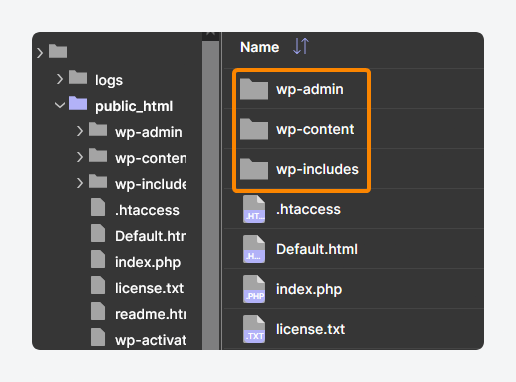Click wp-admin folder icon in file list
The width and height of the screenshot is (516, 382).
click(x=254, y=89)
